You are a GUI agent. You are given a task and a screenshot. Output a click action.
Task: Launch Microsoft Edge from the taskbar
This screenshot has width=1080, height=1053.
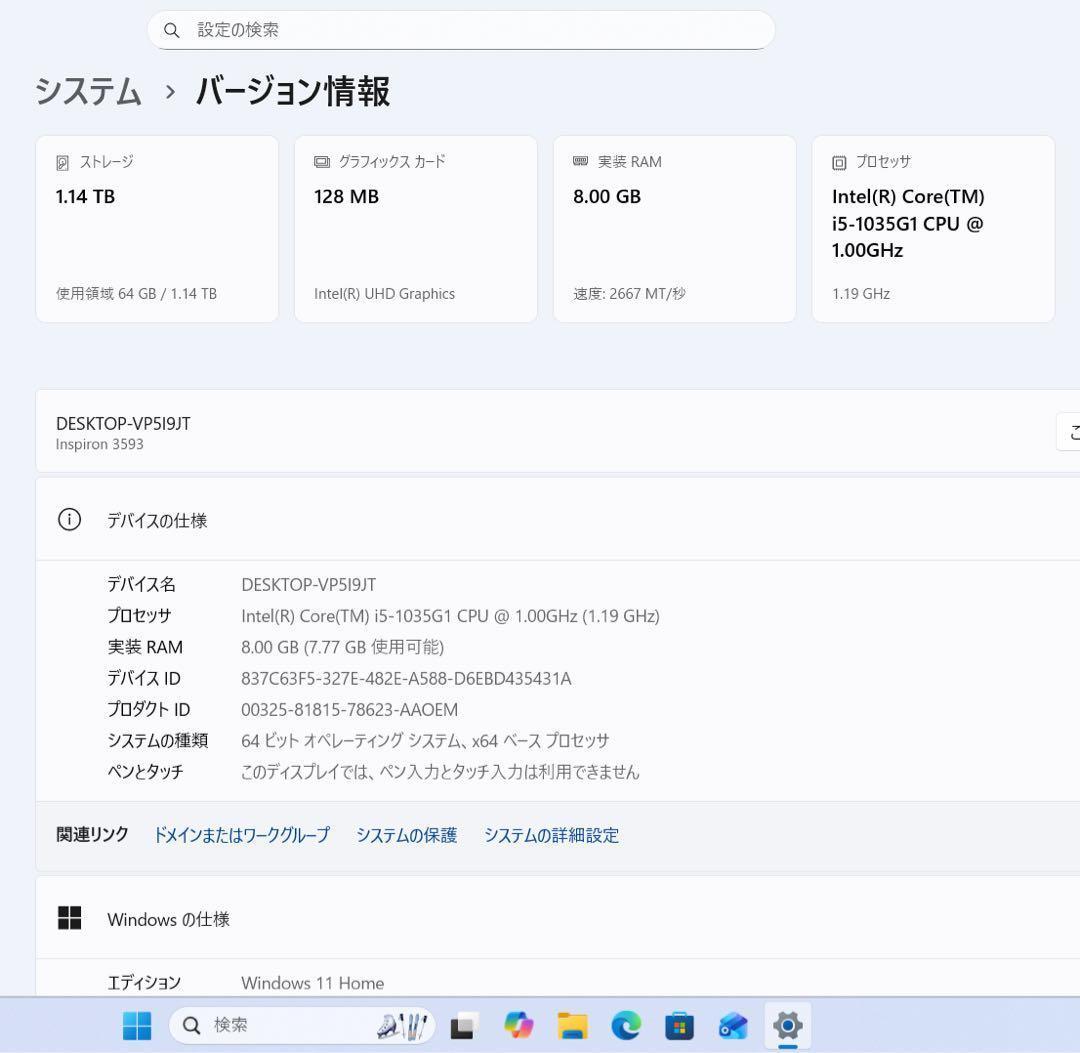[626, 1025]
